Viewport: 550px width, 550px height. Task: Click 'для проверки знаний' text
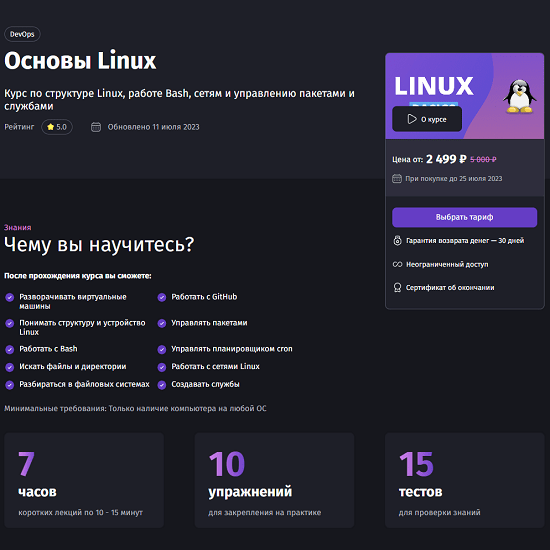(x=439, y=512)
